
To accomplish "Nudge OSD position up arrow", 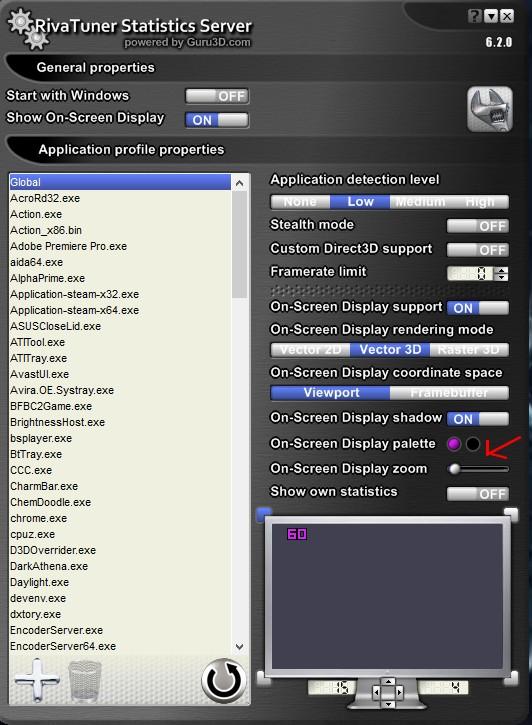I will click(x=388, y=682).
